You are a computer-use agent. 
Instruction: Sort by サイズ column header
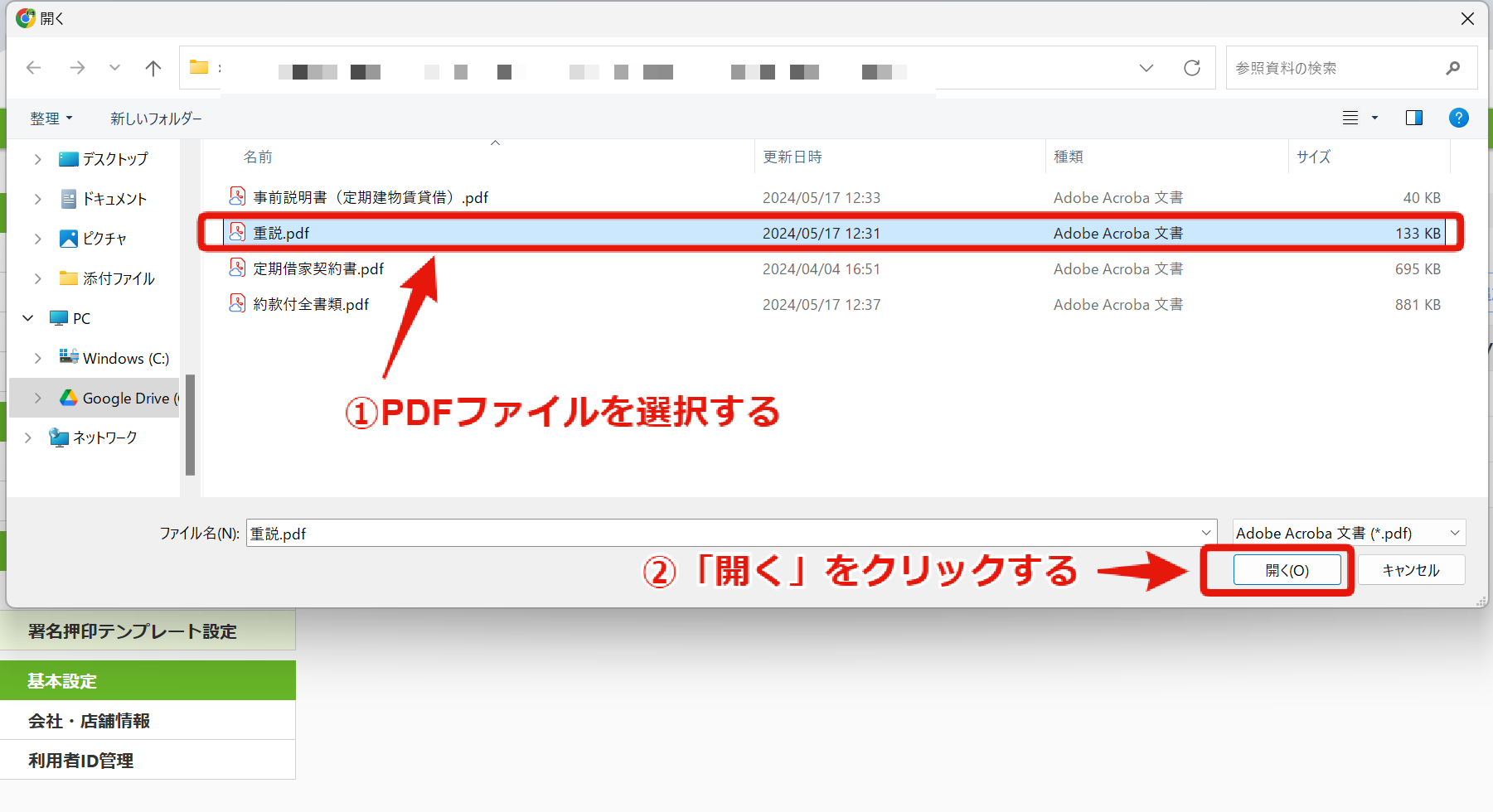click(x=1314, y=157)
